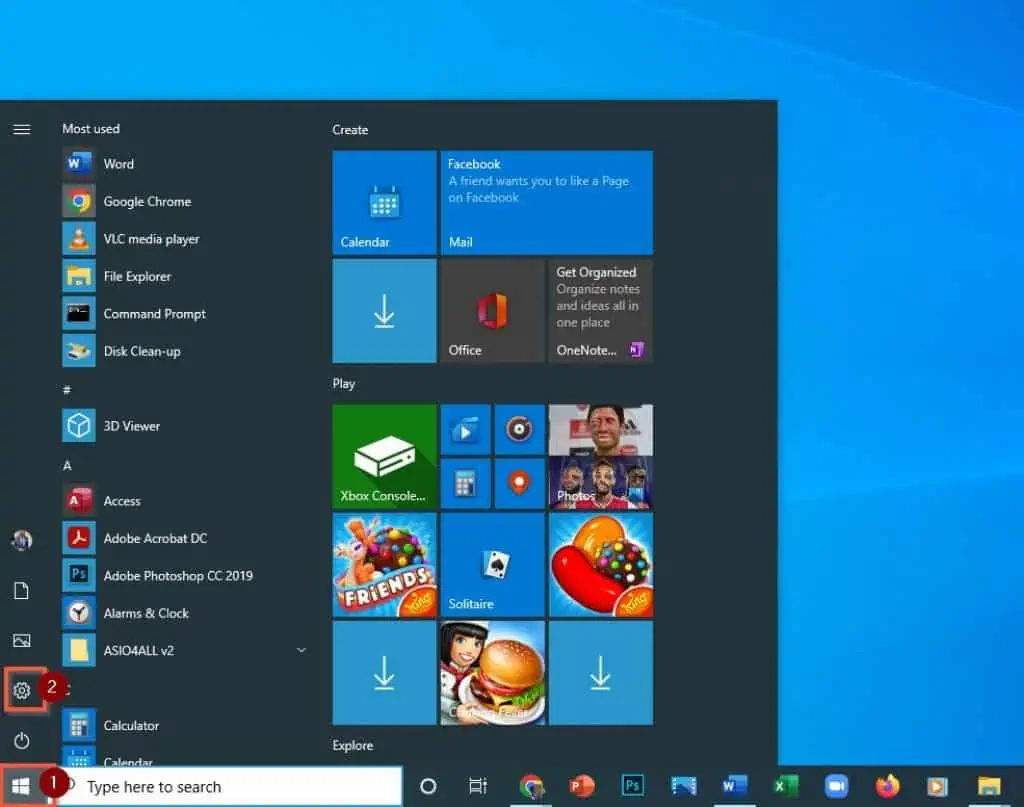This screenshot has width=1024, height=807.
Task: Open Word from the Most used list
Action: (185, 164)
